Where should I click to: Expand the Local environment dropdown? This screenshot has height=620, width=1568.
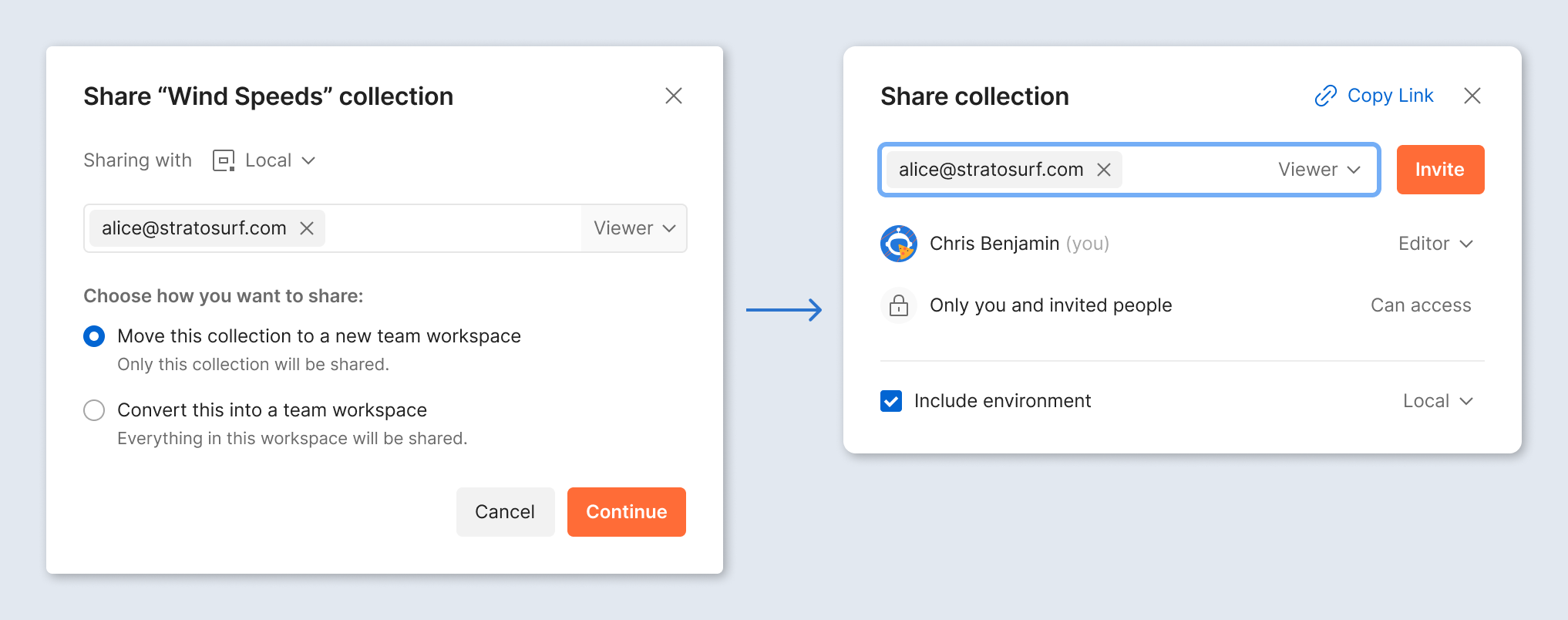pyautogui.click(x=1437, y=401)
